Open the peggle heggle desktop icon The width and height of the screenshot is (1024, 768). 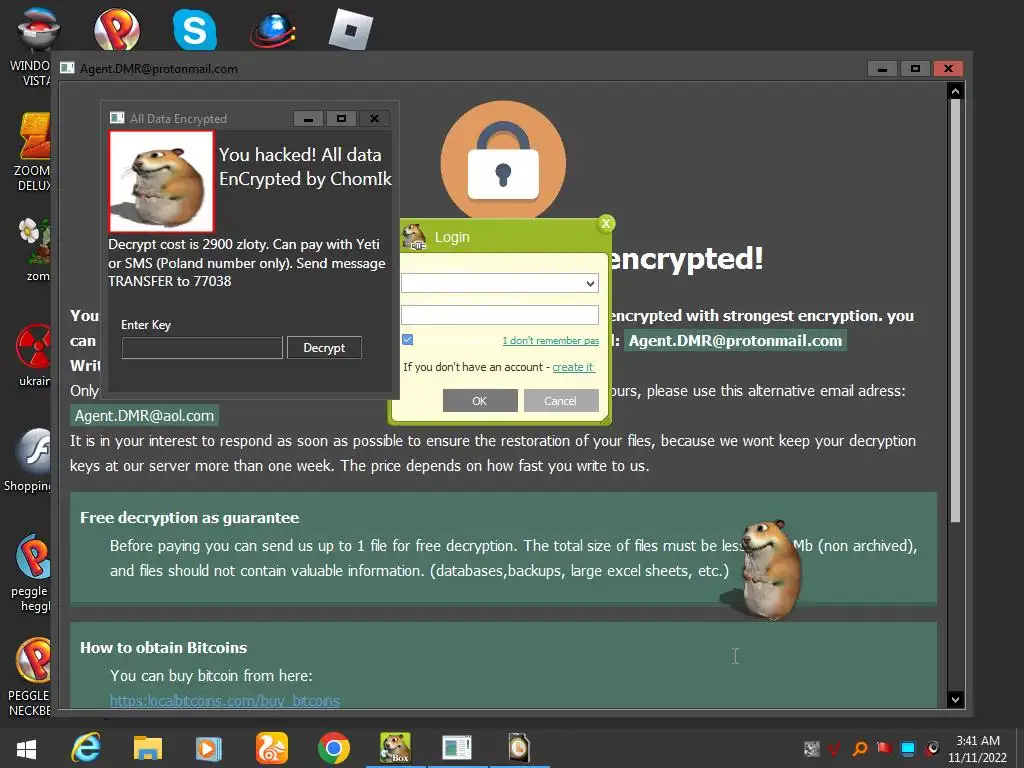30,573
